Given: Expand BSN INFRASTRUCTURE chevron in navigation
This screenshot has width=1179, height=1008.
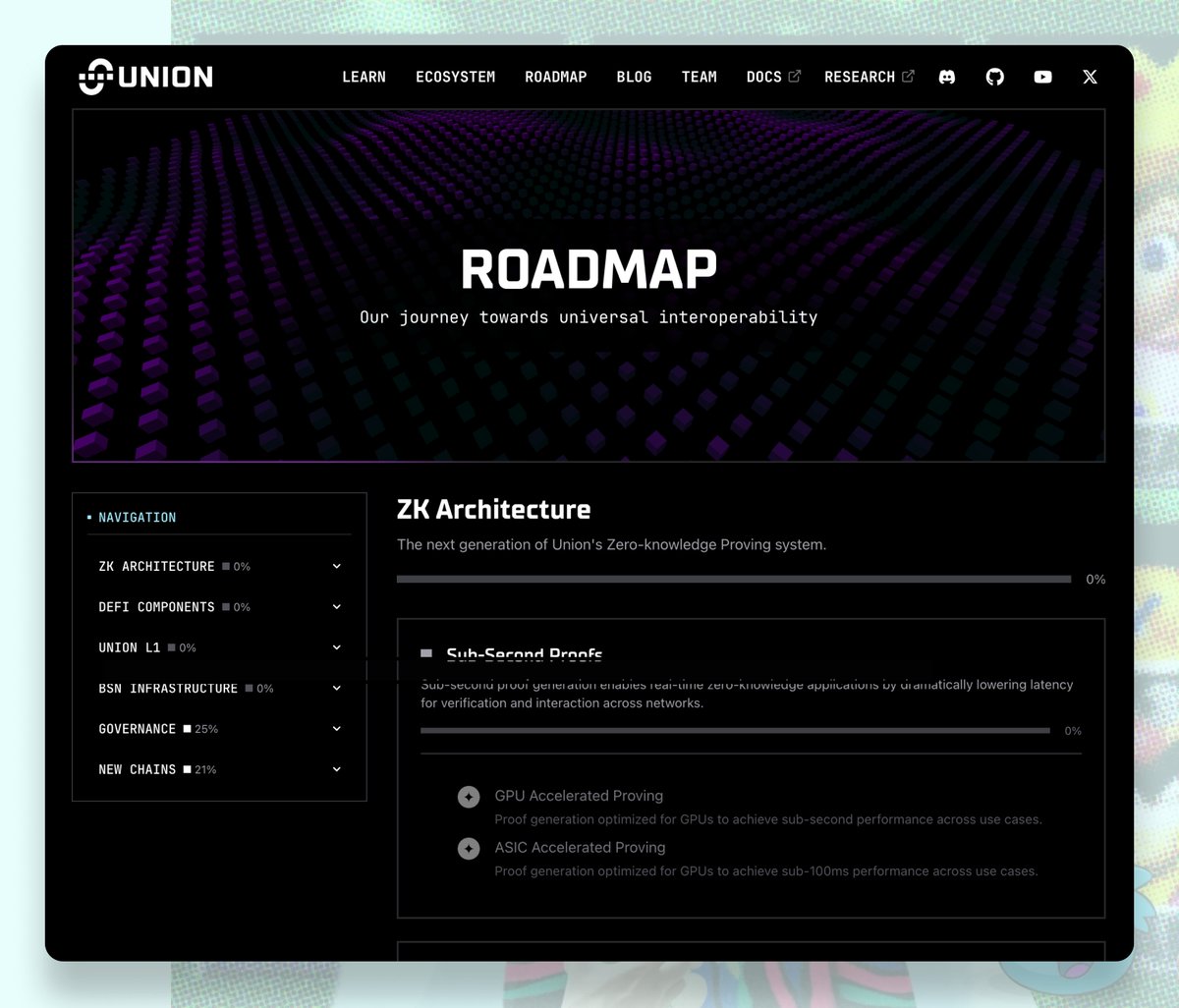Looking at the screenshot, I should [337, 688].
